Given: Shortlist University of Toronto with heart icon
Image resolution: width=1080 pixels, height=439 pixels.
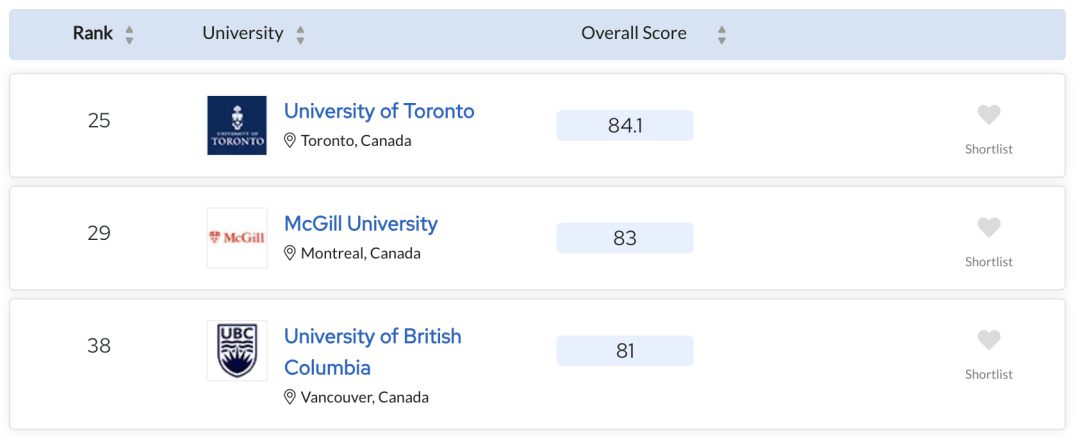Looking at the screenshot, I should coord(988,115).
